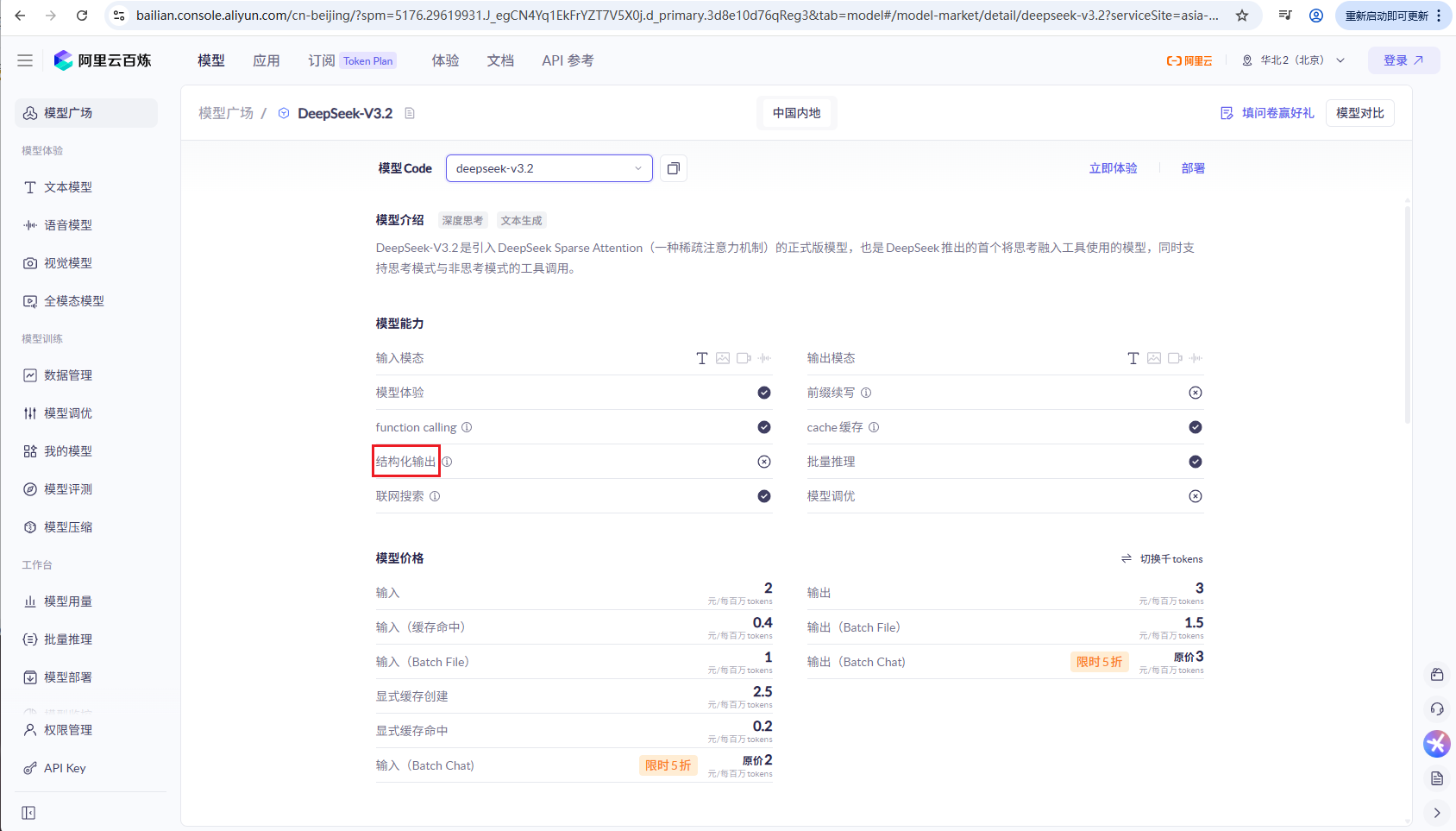Open 我的模型 in sidebar
The width and height of the screenshot is (1456, 831).
point(86,451)
